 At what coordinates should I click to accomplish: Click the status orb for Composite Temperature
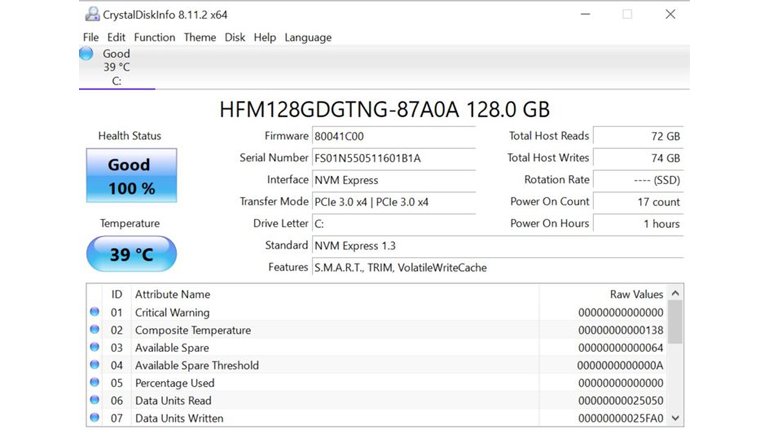(95, 329)
